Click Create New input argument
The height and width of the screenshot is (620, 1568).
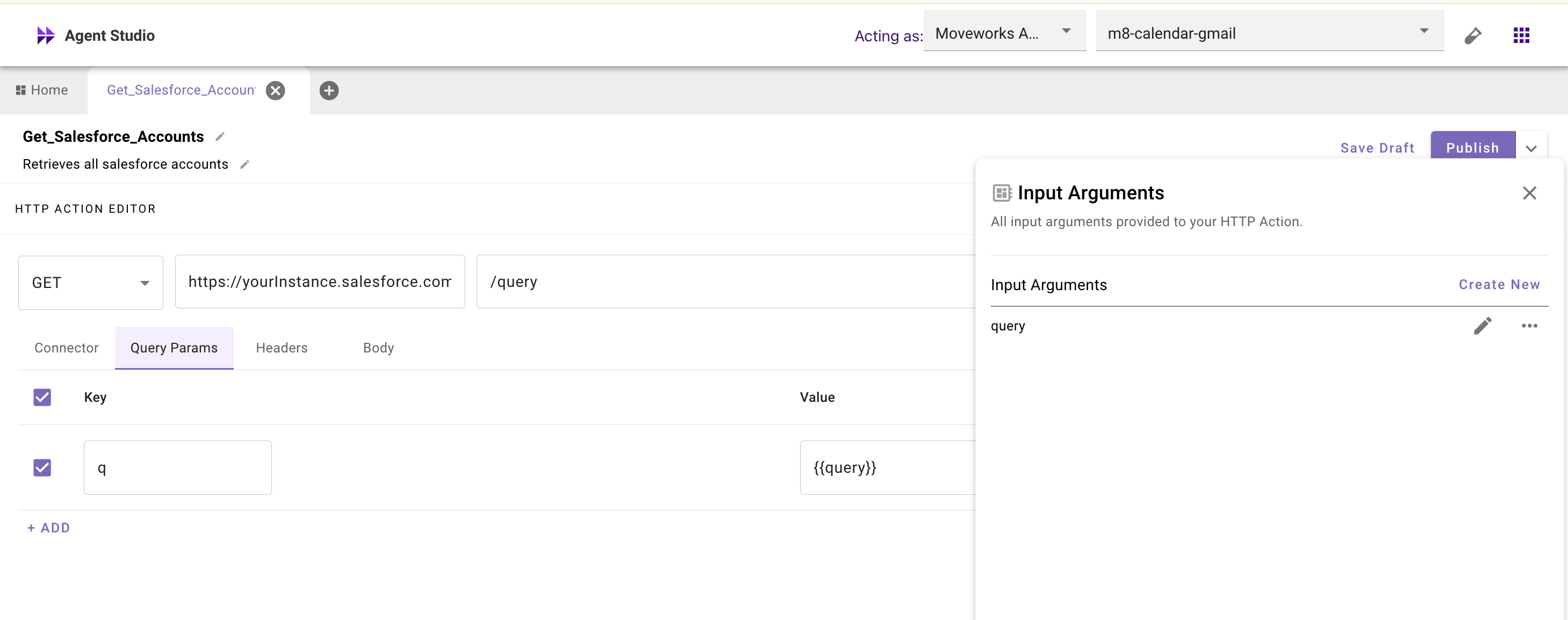tap(1499, 285)
